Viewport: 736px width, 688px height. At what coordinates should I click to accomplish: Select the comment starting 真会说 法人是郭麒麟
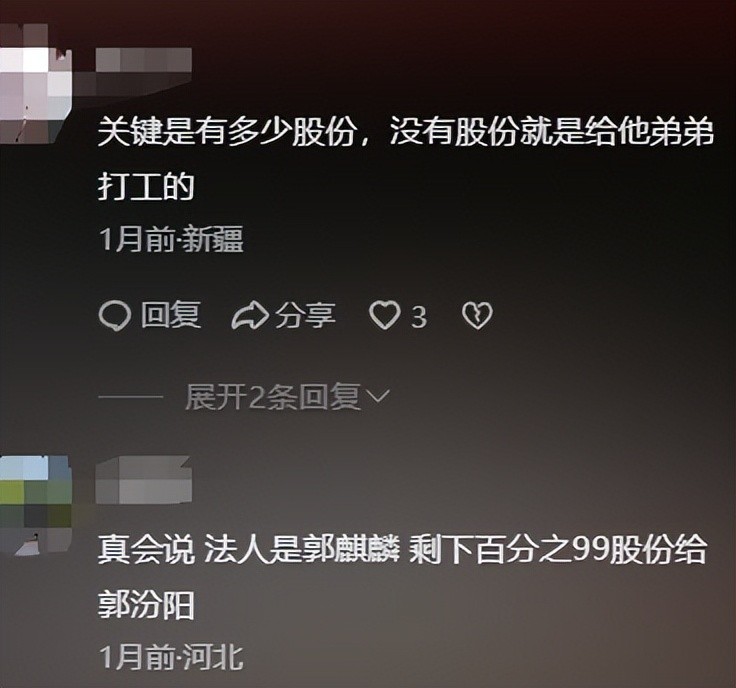(402, 576)
